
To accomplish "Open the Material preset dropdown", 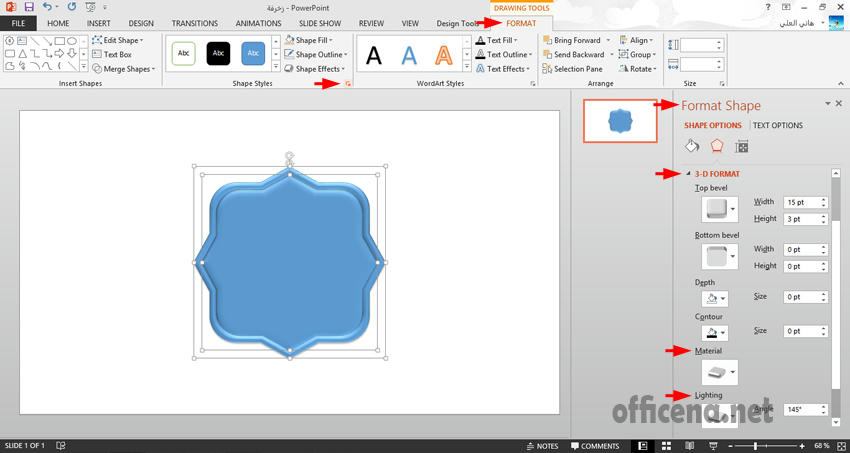I will (x=735, y=373).
